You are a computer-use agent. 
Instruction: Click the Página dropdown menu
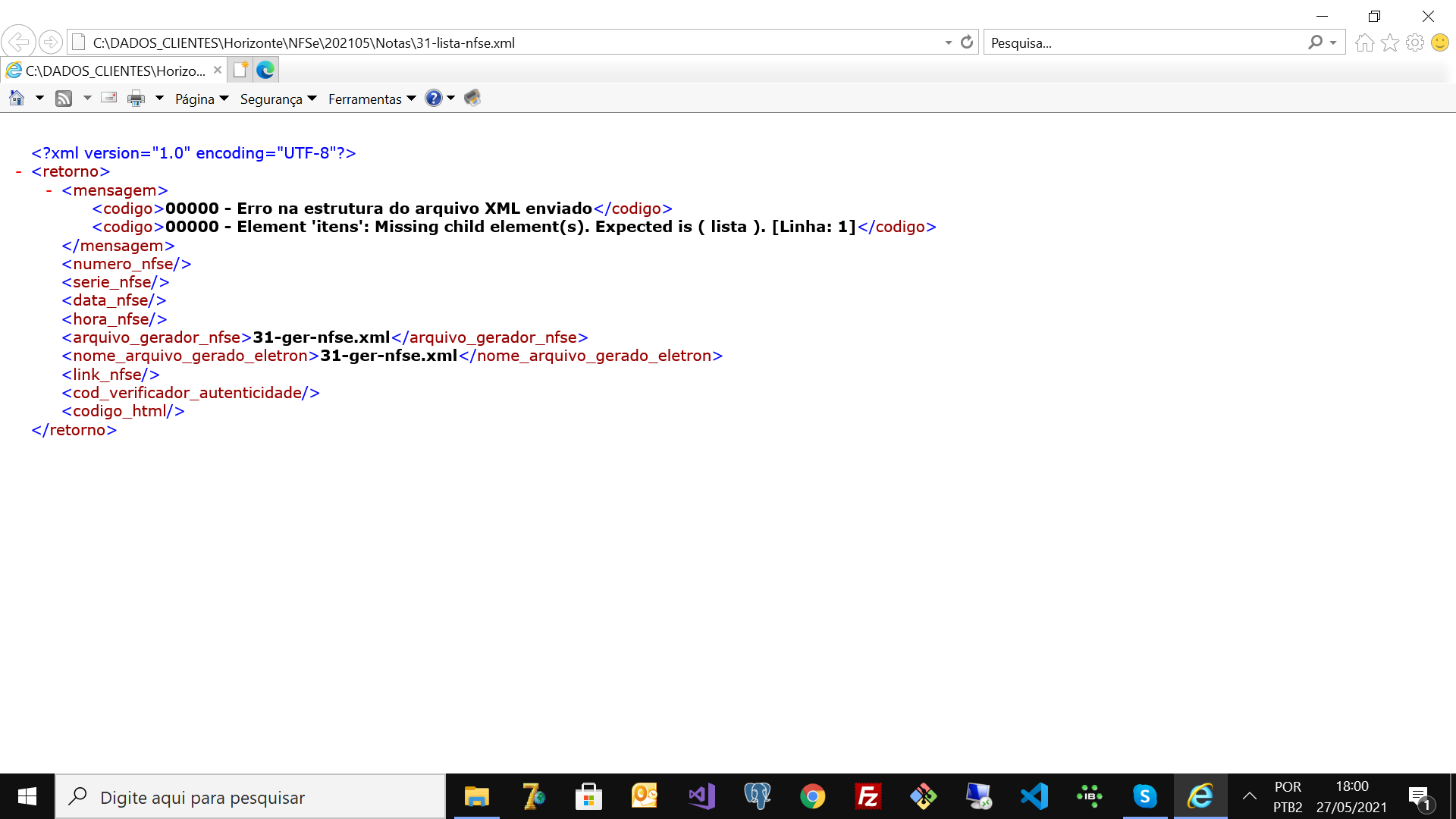tap(199, 99)
